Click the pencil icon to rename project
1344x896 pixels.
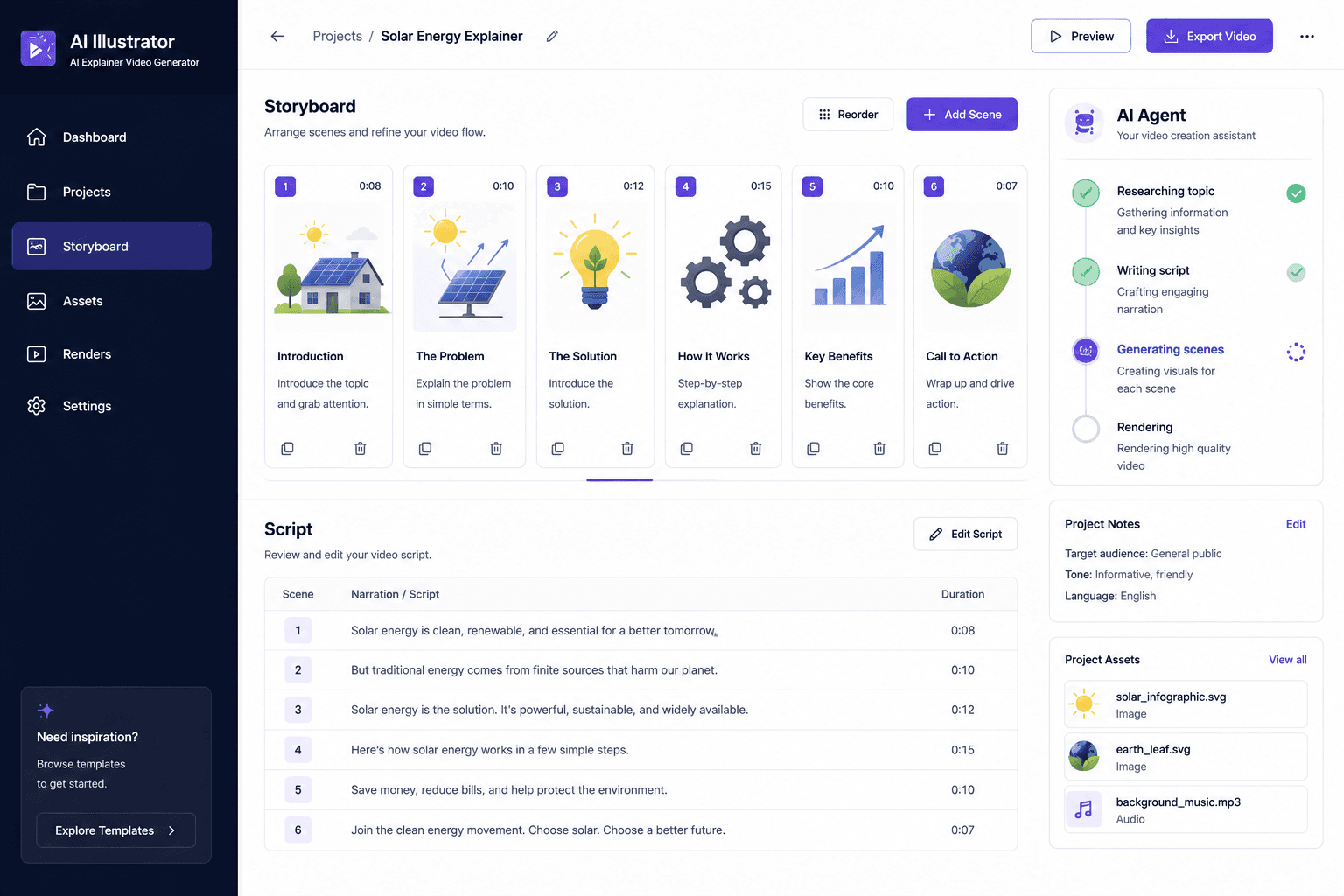pos(552,36)
